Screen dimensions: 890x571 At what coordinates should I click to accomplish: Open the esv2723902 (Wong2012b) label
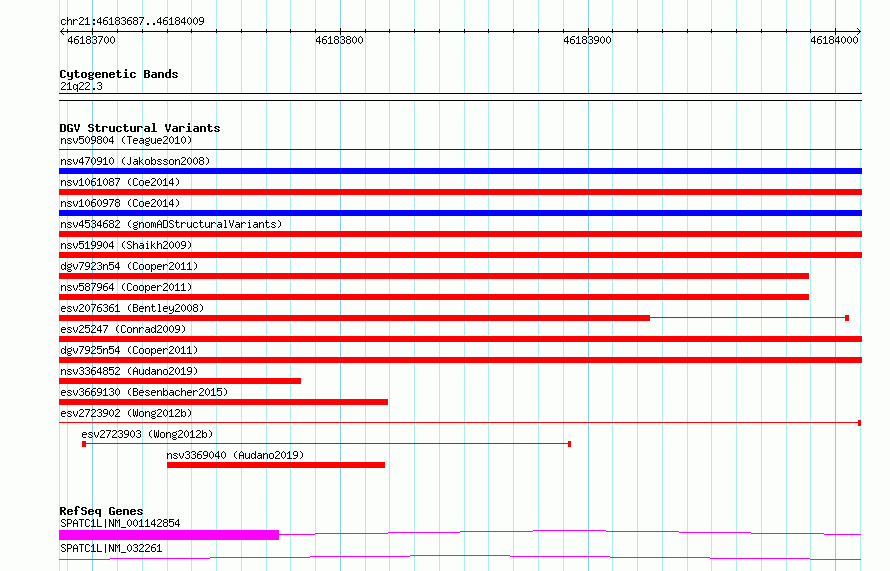pos(126,413)
